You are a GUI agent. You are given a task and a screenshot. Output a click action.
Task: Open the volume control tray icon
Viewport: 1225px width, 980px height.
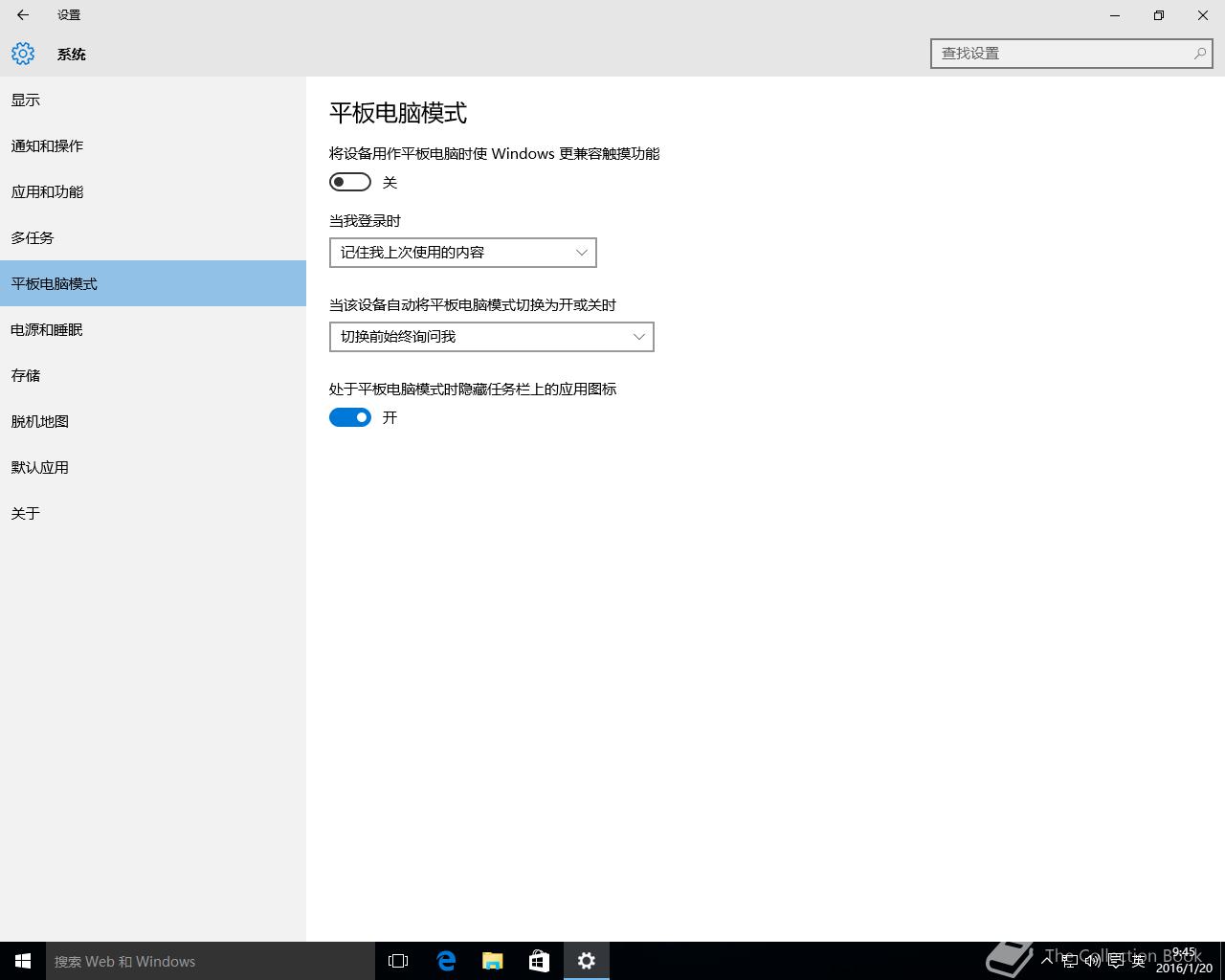coord(1093,961)
